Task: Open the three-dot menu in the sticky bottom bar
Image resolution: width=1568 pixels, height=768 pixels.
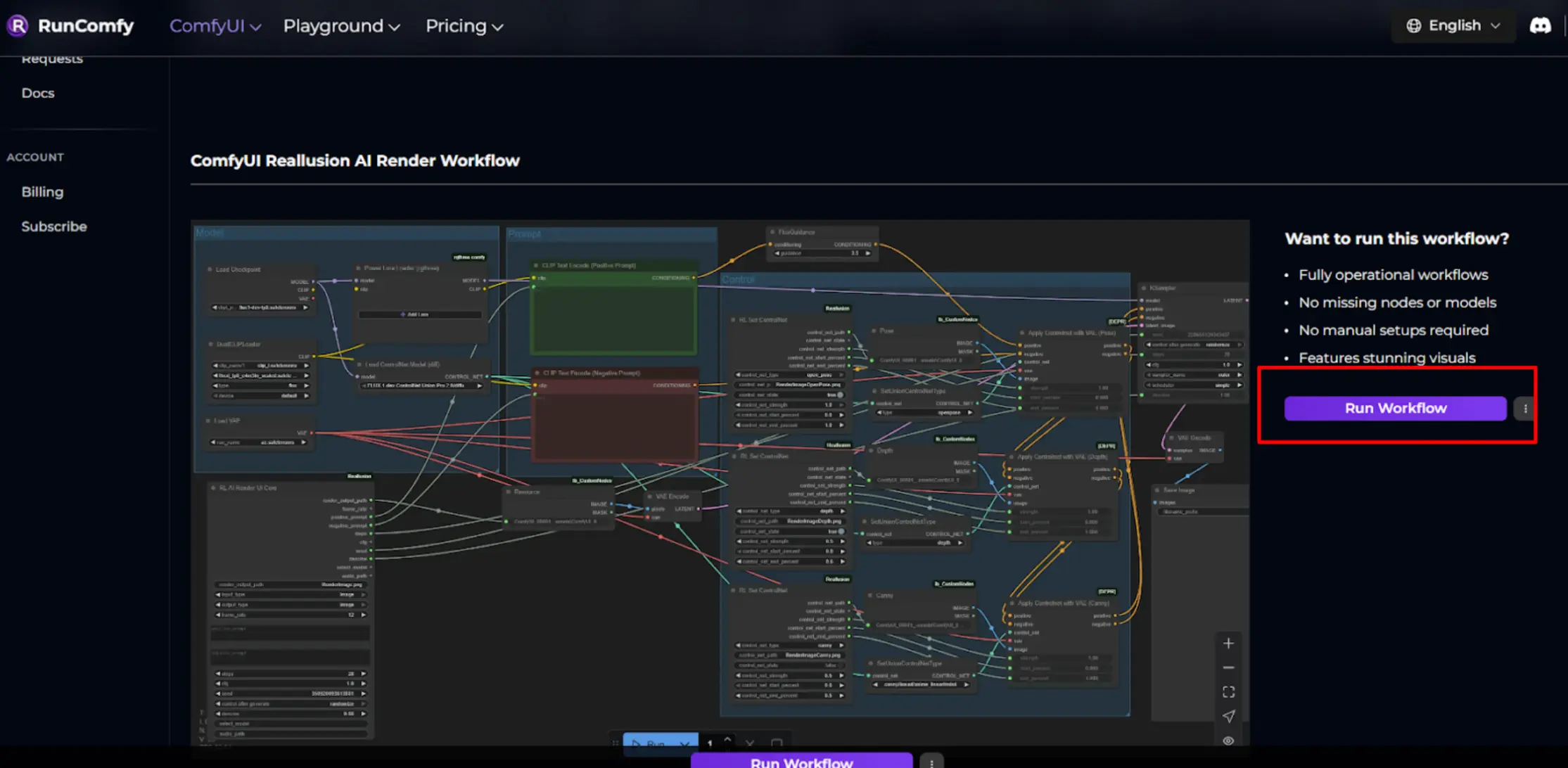Action: 931,762
